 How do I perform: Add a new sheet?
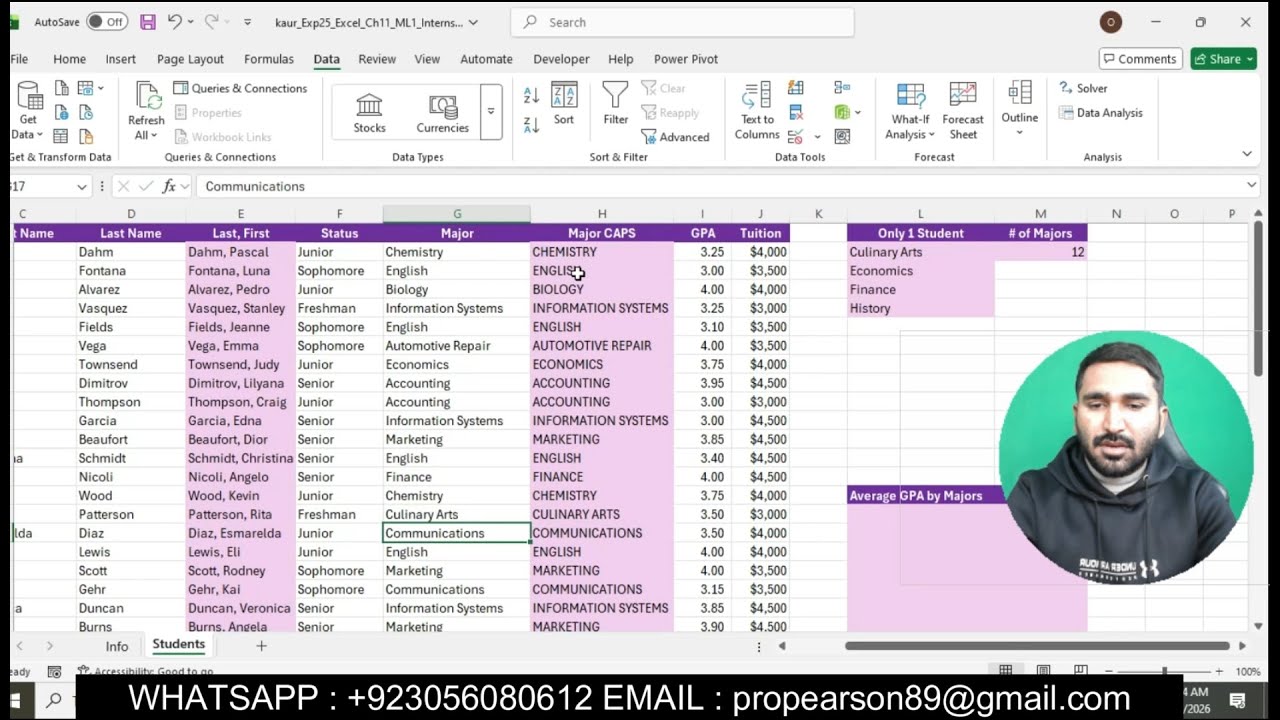(261, 646)
